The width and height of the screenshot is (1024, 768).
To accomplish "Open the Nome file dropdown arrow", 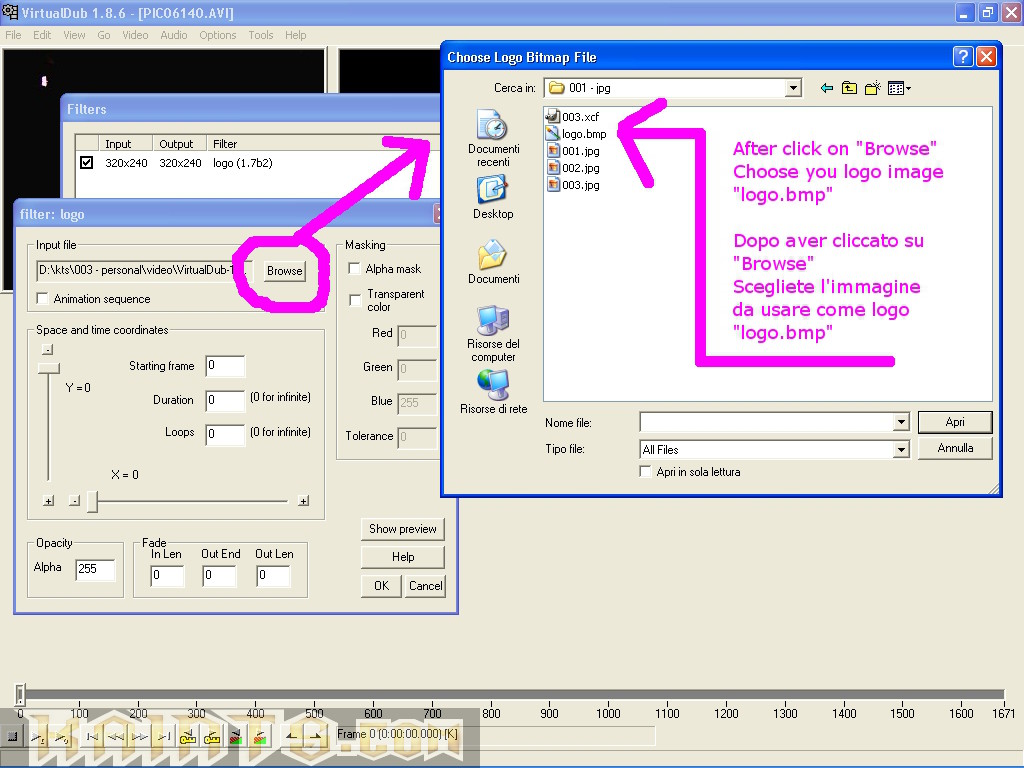I will click(x=901, y=422).
